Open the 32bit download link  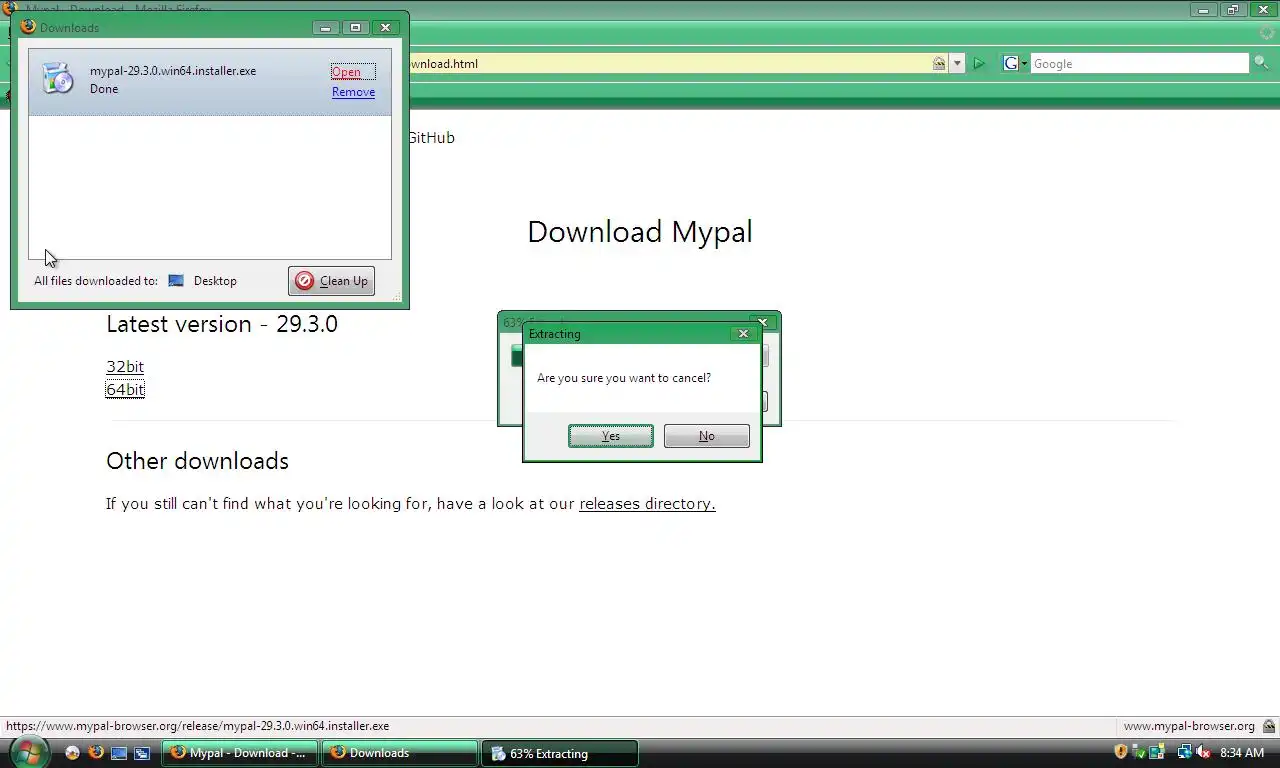click(125, 366)
